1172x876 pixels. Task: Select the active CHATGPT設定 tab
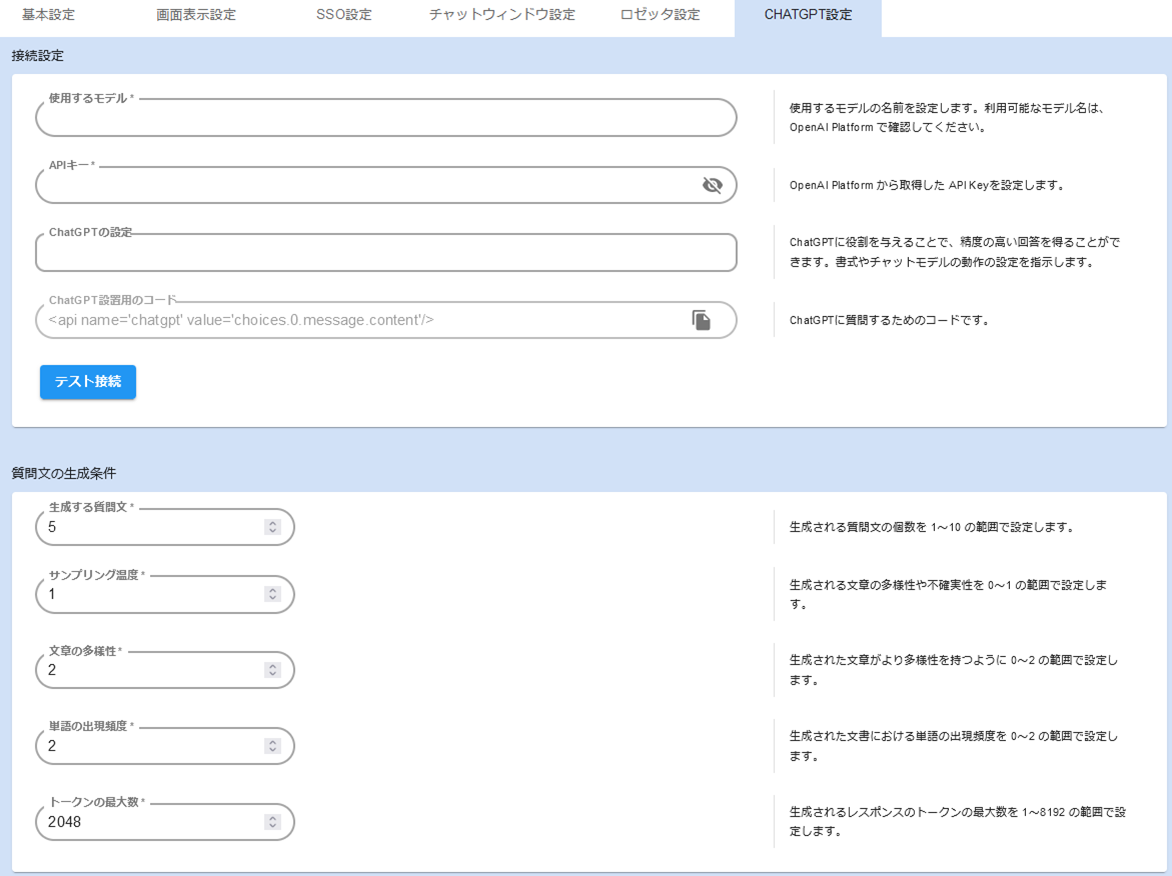tap(808, 15)
